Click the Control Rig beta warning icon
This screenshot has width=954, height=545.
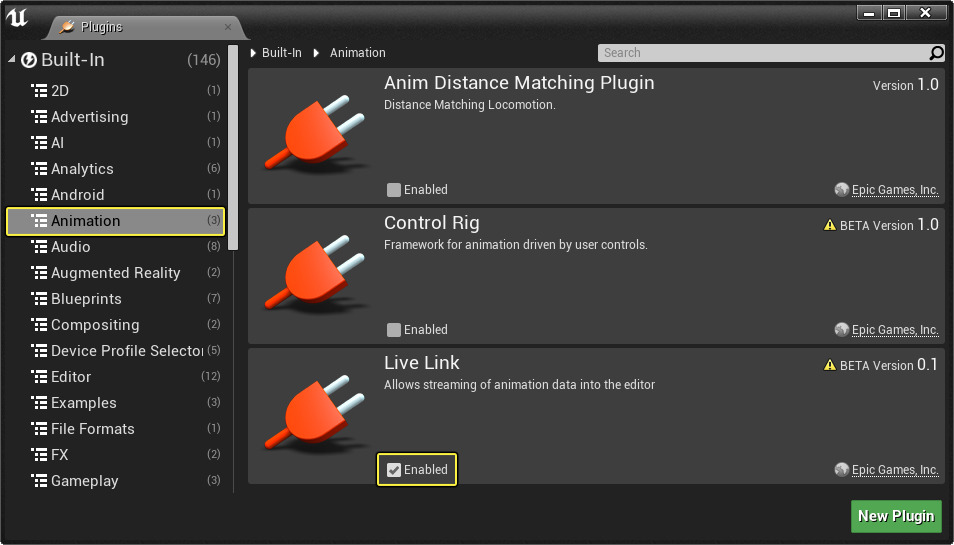click(829, 226)
